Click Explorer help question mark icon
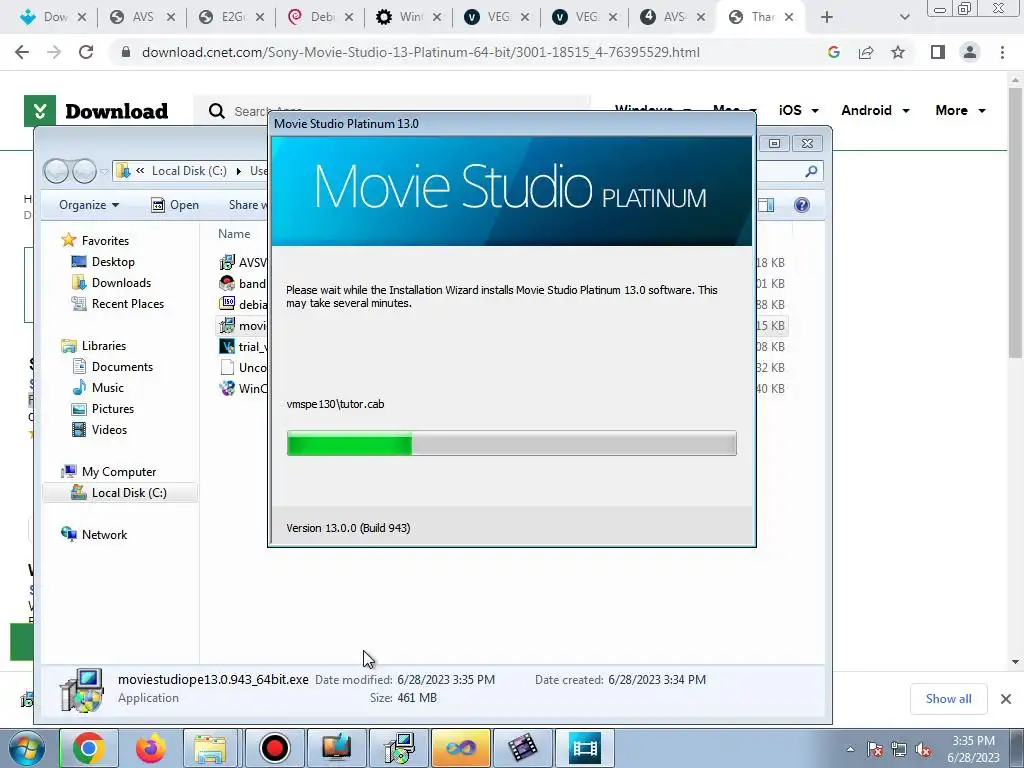Image resolution: width=1024 pixels, height=768 pixels. (x=802, y=205)
